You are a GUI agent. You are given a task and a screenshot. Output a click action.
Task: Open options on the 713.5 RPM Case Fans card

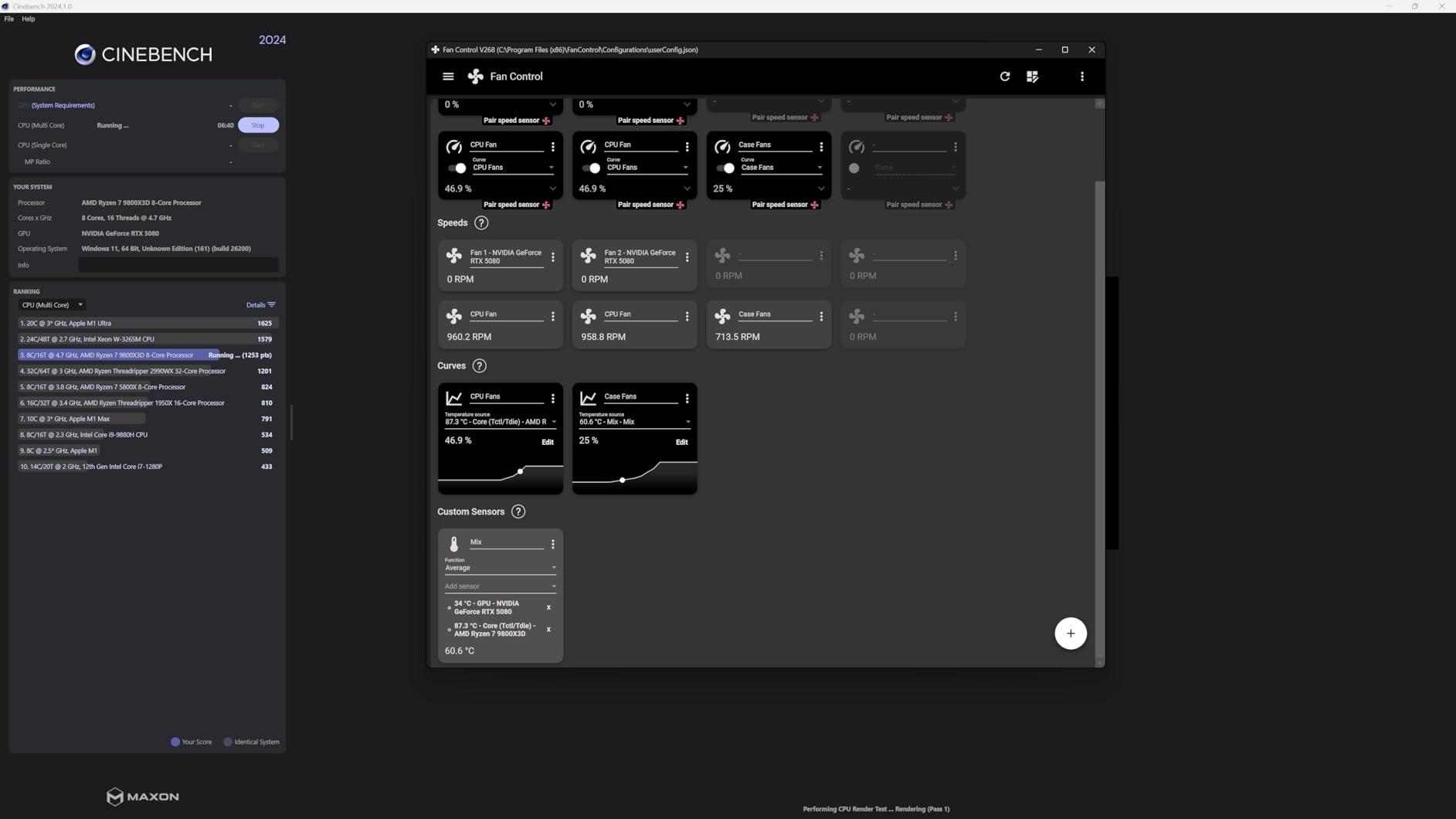click(821, 317)
